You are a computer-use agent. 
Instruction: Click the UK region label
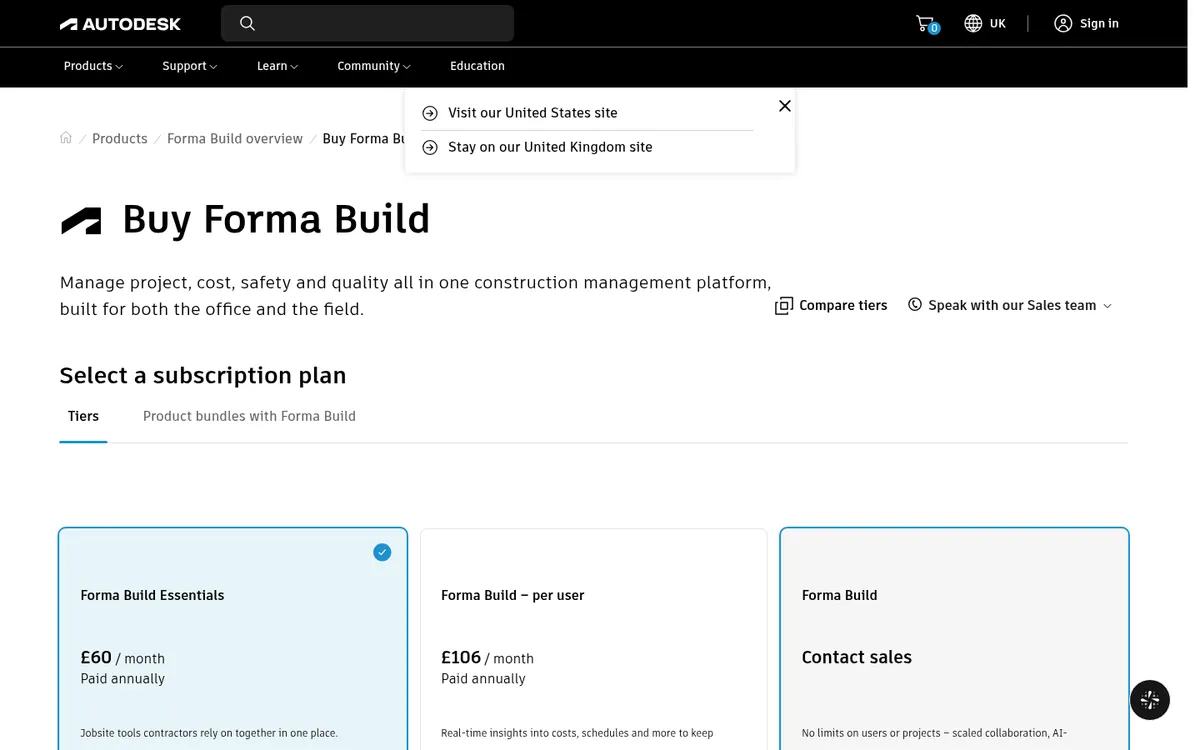[998, 23]
